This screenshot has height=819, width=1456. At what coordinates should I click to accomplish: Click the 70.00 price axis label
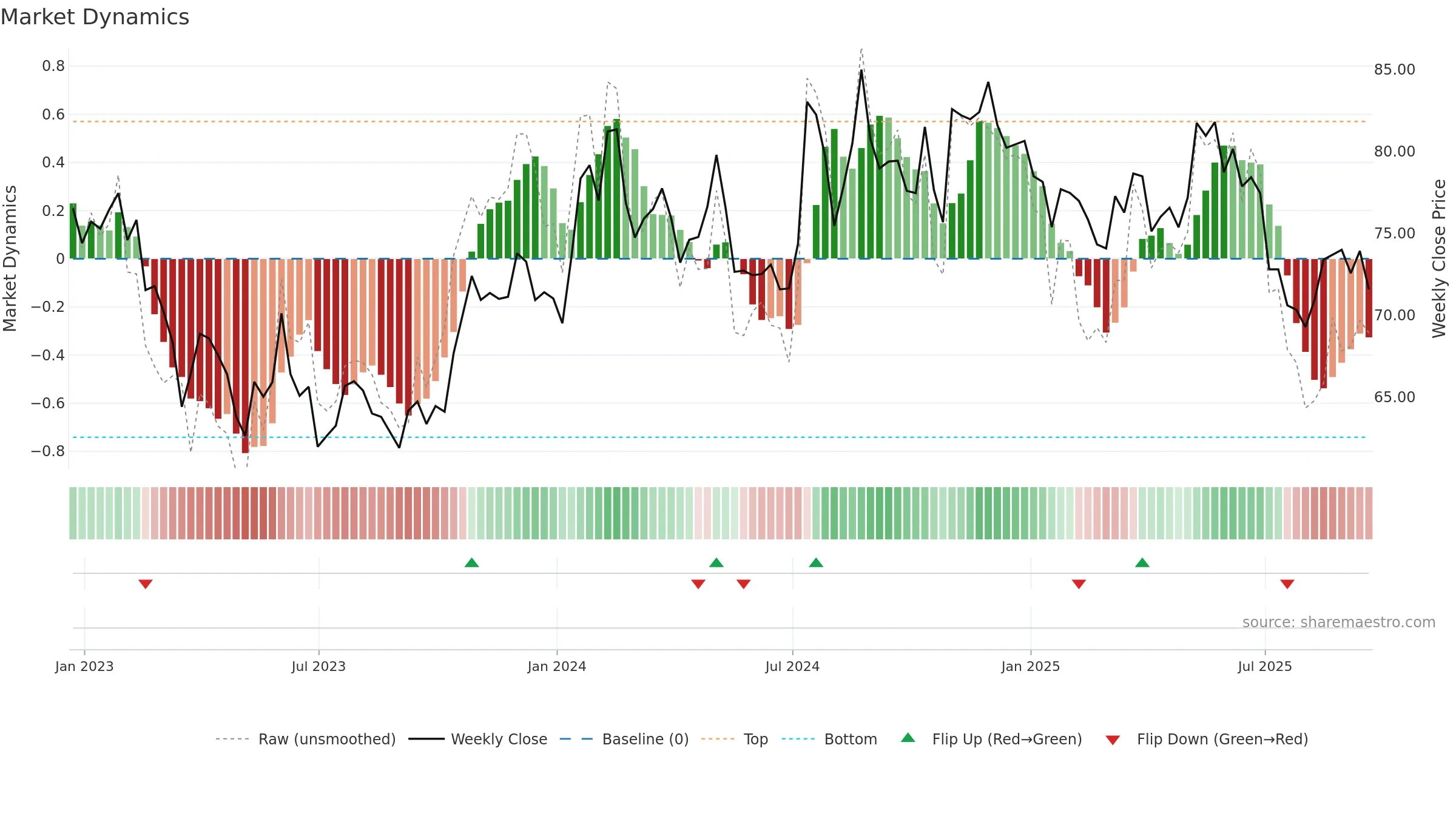(1395, 315)
